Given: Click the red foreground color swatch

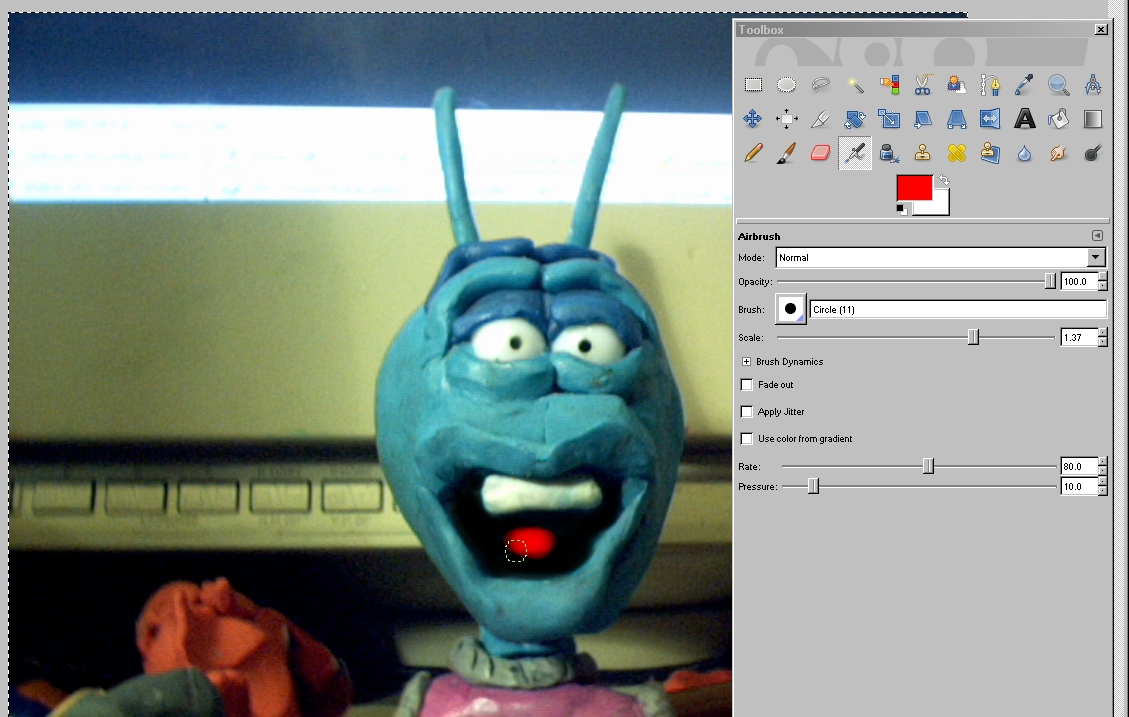Looking at the screenshot, I should point(913,187).
